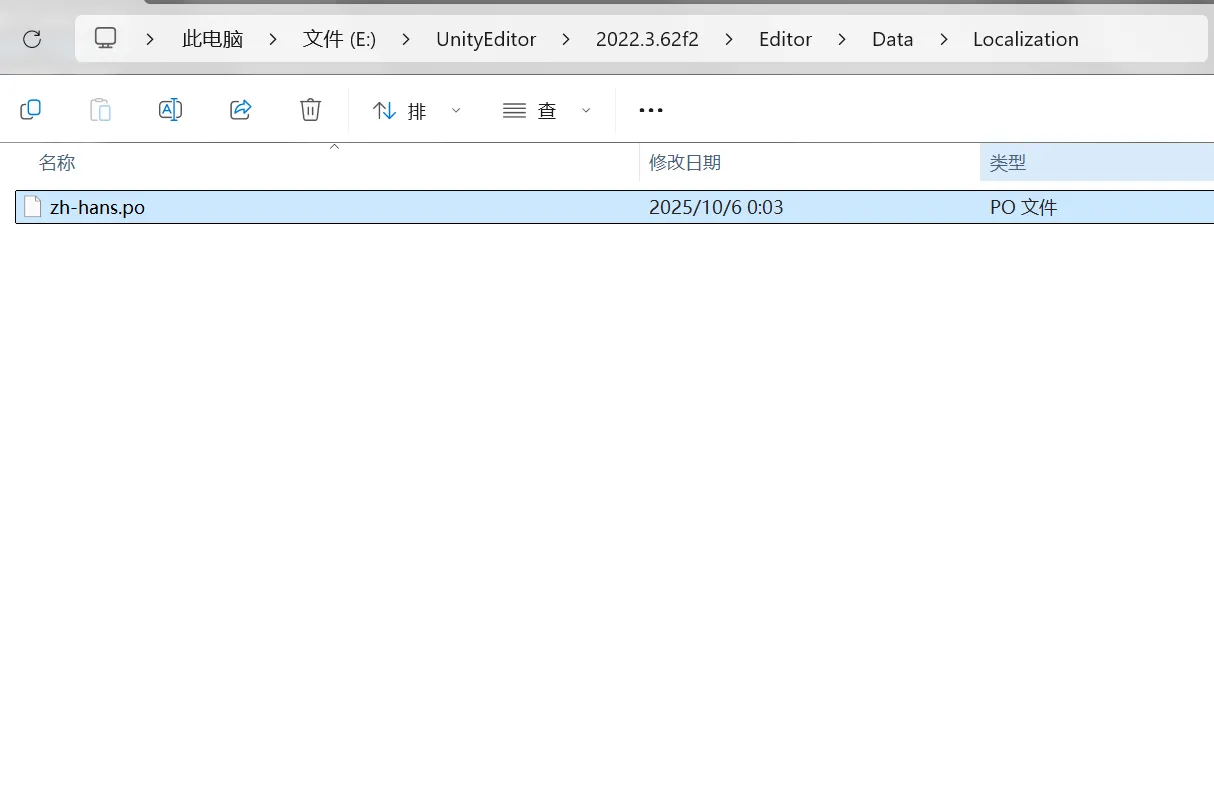Expand the chevron right after UnityEditor
1214x801 pixels.
point(566,40)
